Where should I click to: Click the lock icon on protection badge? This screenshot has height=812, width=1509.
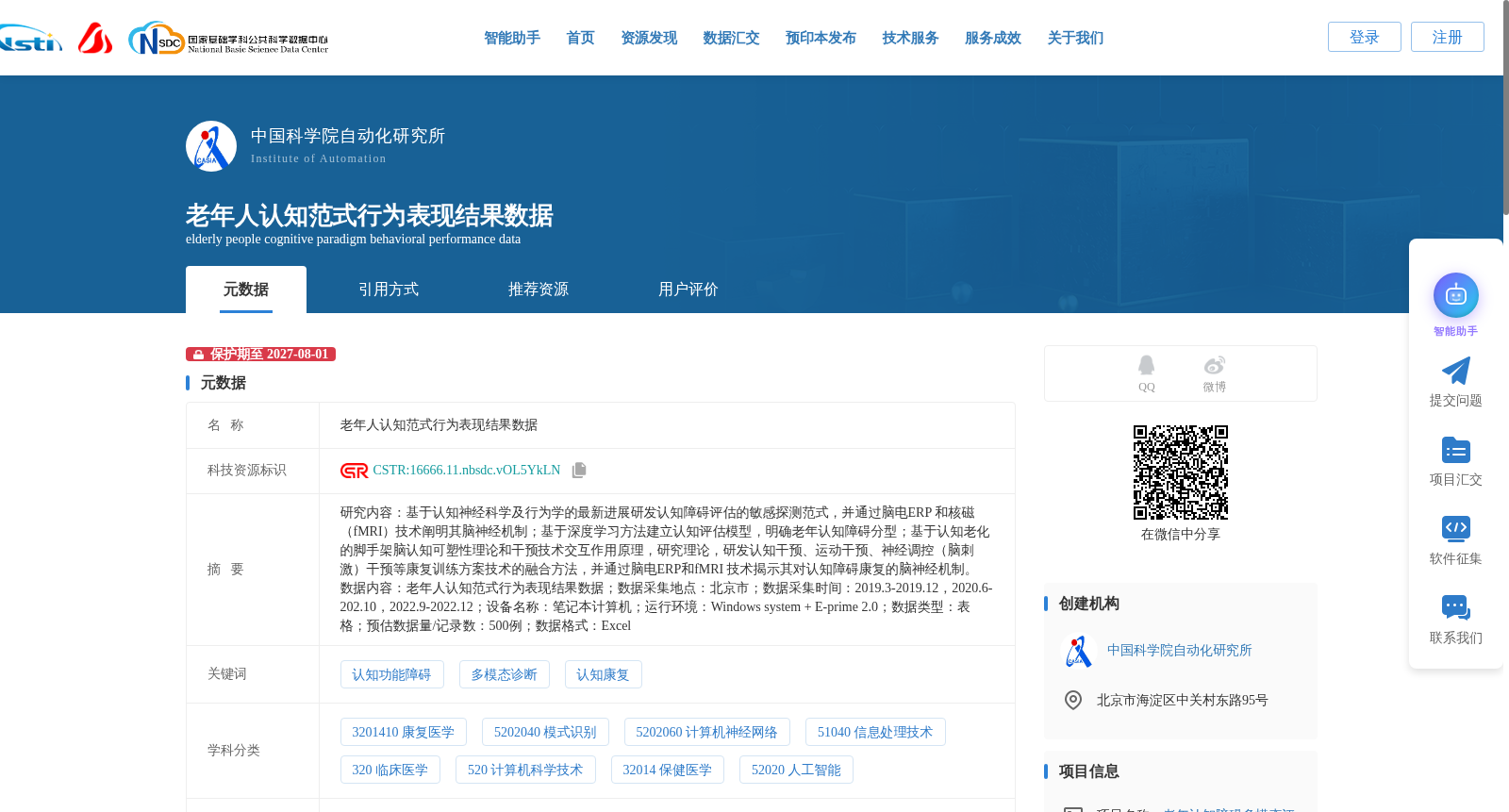(198, 355)
